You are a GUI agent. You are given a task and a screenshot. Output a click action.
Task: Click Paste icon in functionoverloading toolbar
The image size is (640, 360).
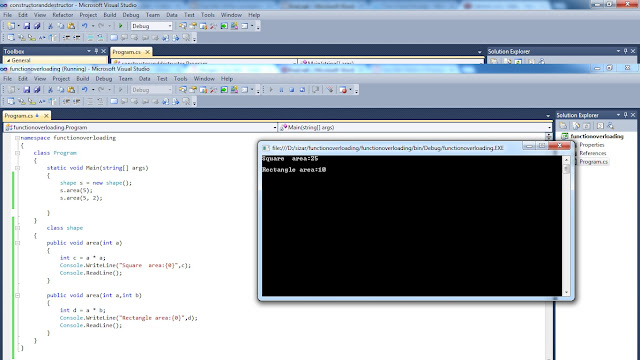pyautogui.click(x=71, y=90)
